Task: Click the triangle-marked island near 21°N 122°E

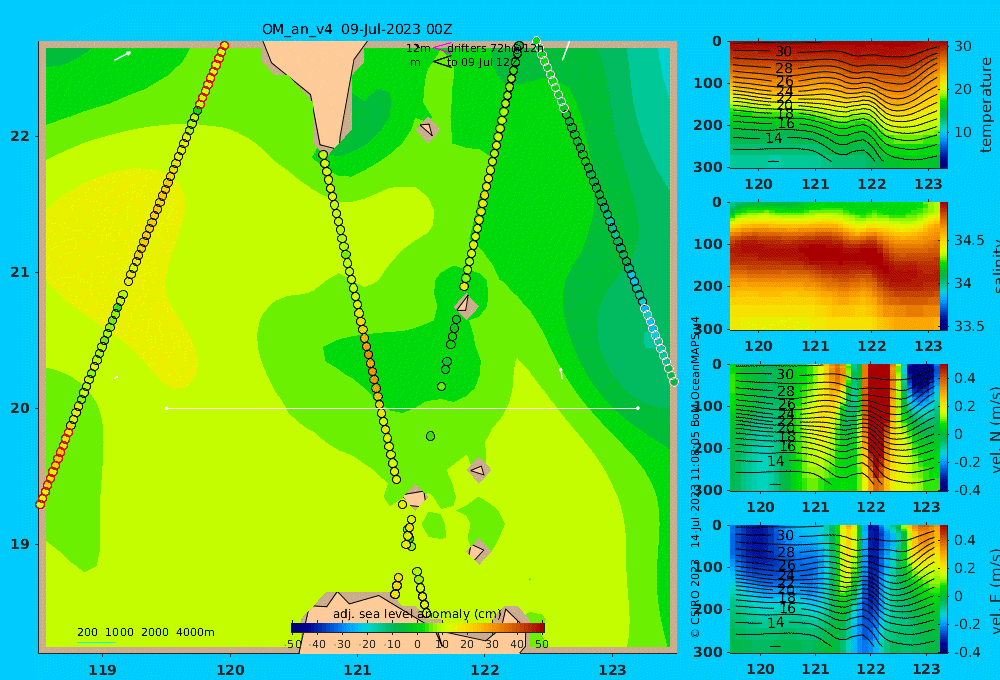Action: [x=465, y=305]
